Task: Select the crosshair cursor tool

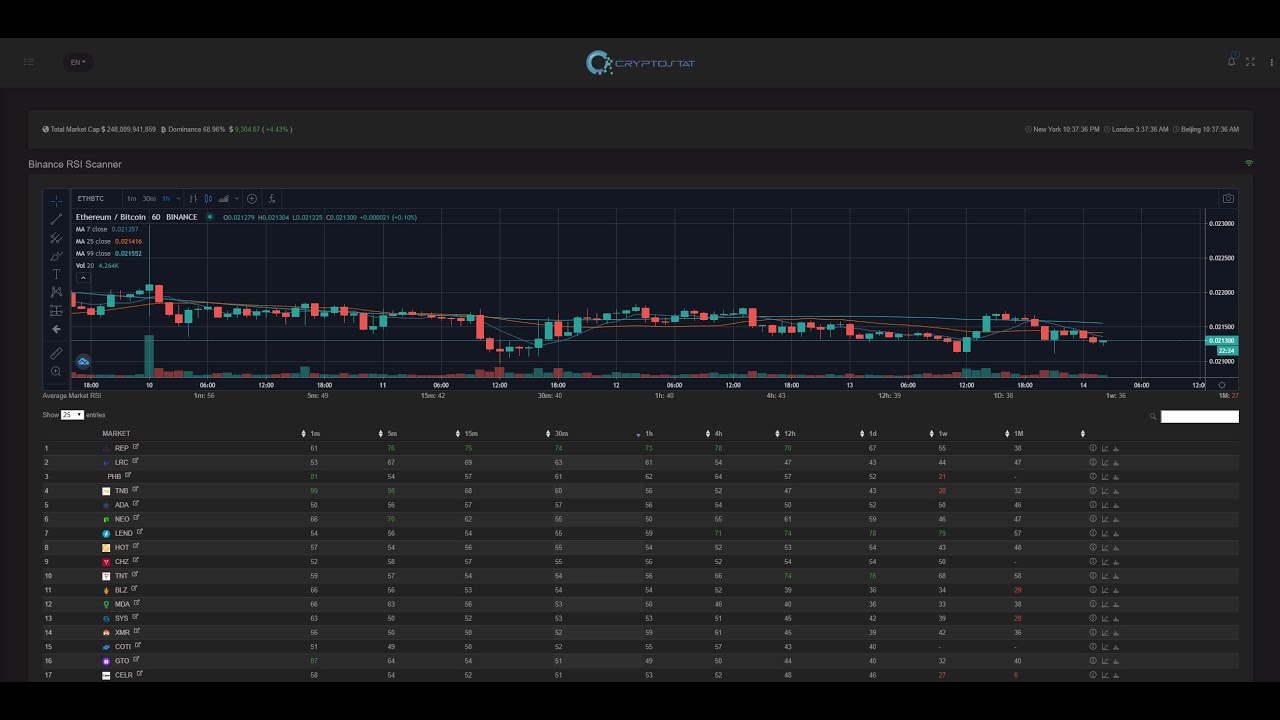Action: (56, 201)
